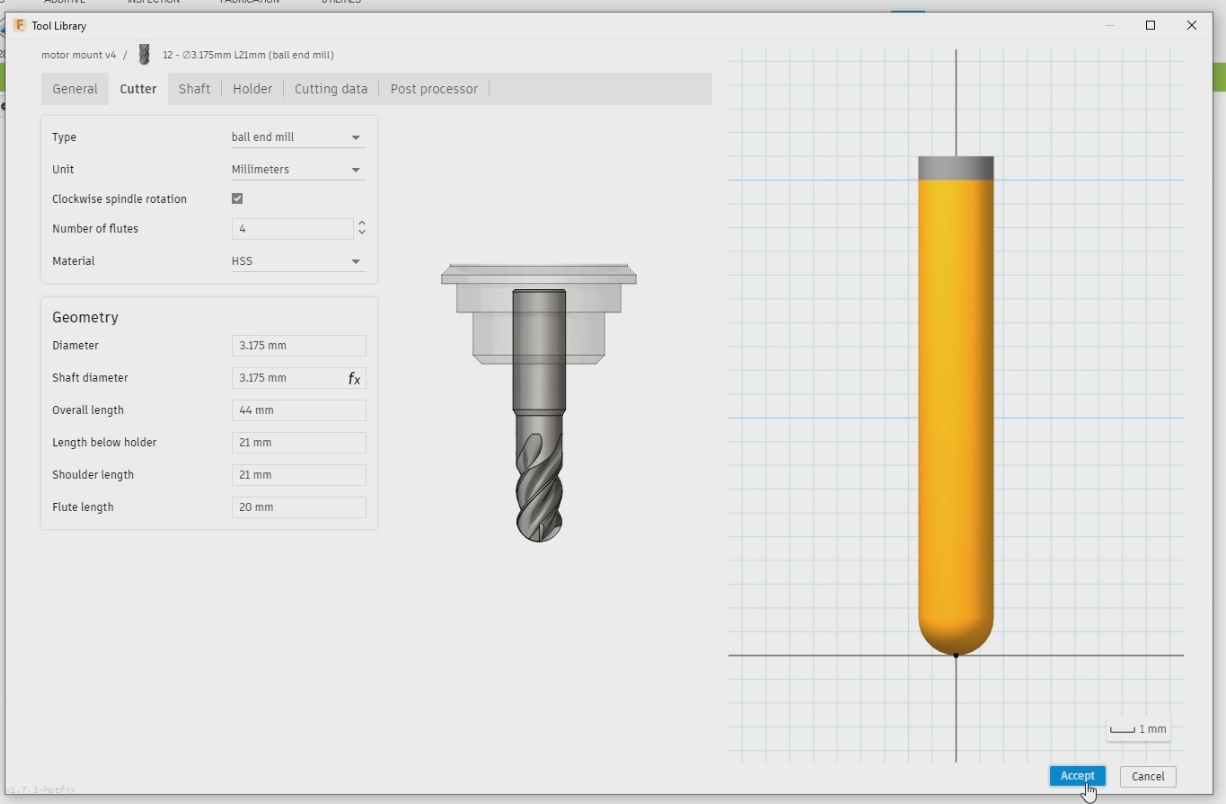Switch to the Cutting data tab
The height and width of the screenshot is (804, 1226).
[331, 89]
